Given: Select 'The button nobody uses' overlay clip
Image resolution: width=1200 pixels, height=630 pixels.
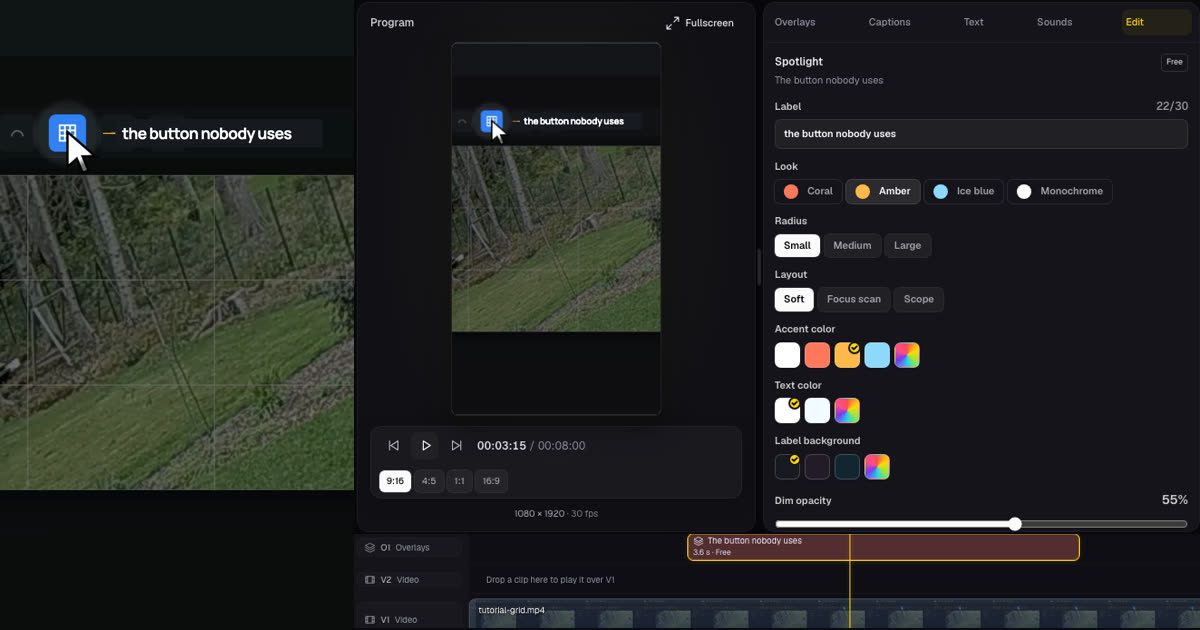Looking at the screenshot, I should click(x=883, y=547).
